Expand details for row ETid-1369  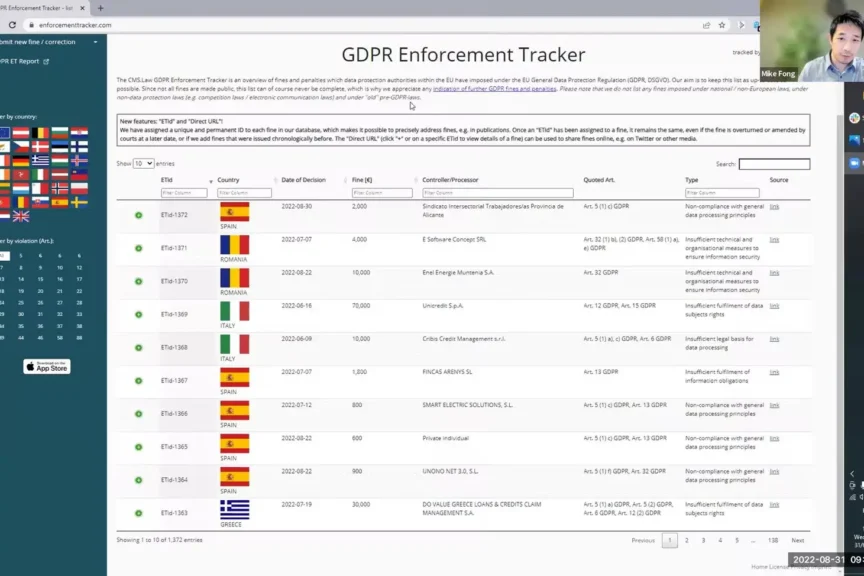click(x=138, y=314)
